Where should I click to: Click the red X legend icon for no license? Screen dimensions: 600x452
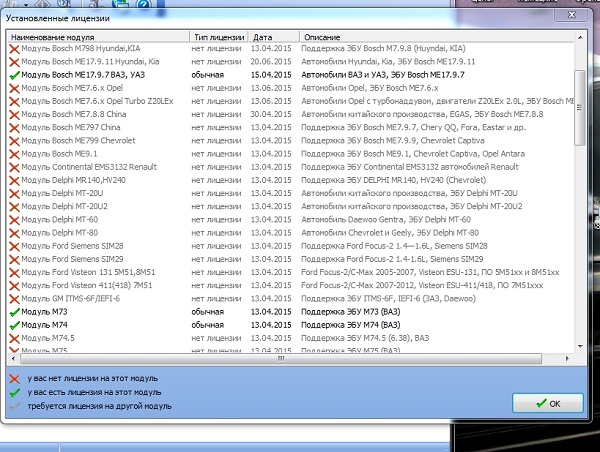pyautogui.click(x=14, y=379)
